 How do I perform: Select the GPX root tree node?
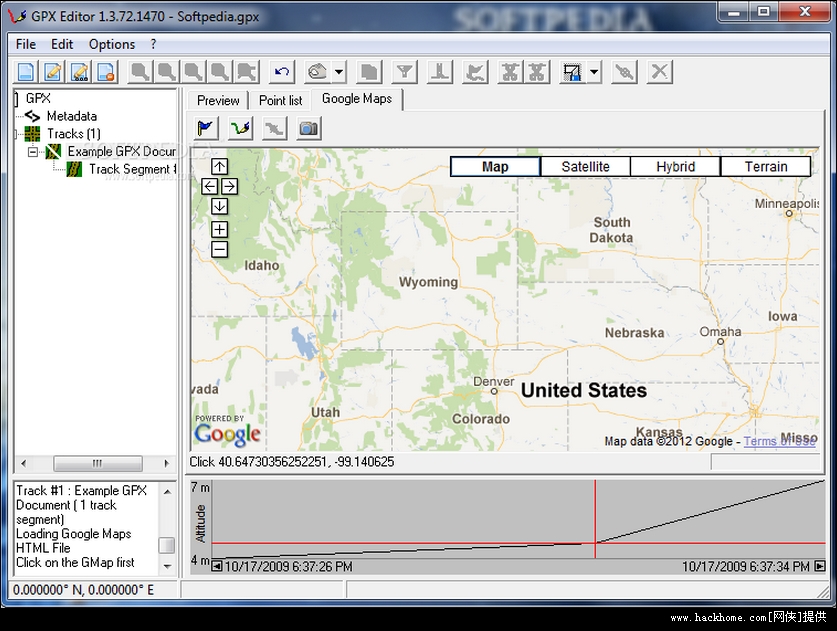38,98
